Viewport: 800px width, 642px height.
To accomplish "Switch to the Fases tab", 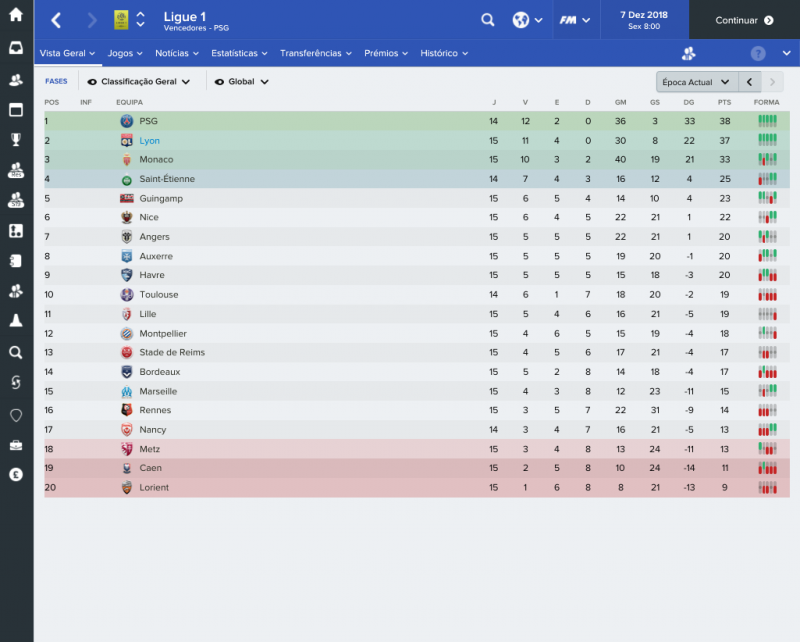I will (x=56, y=81).
